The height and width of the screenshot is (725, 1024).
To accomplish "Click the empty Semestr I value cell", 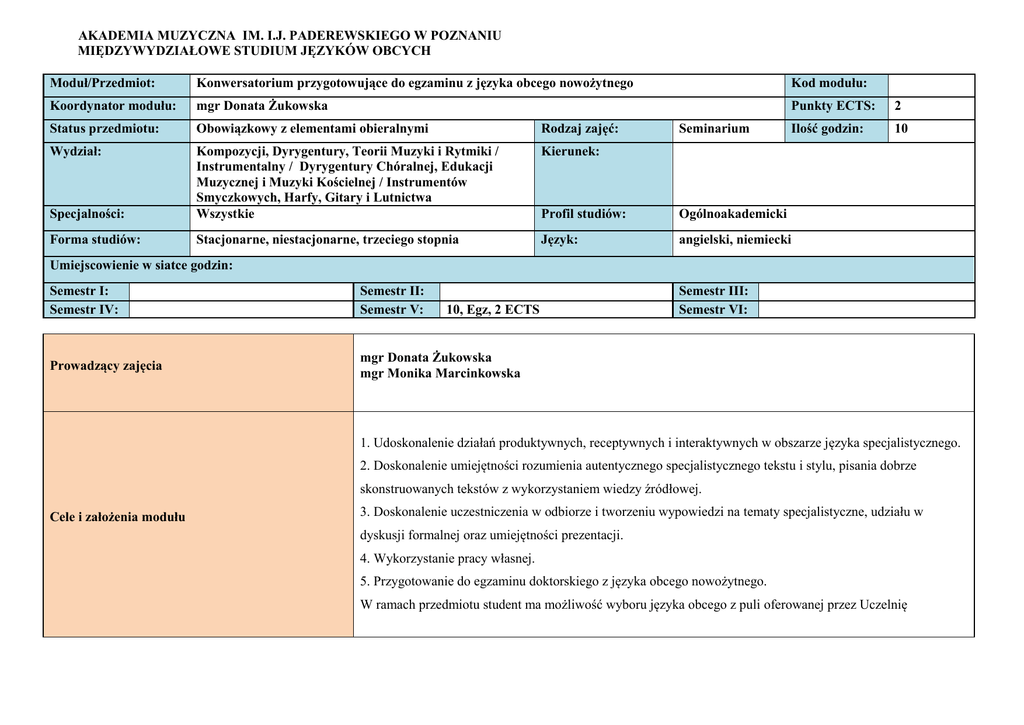I will coord(241,291).
